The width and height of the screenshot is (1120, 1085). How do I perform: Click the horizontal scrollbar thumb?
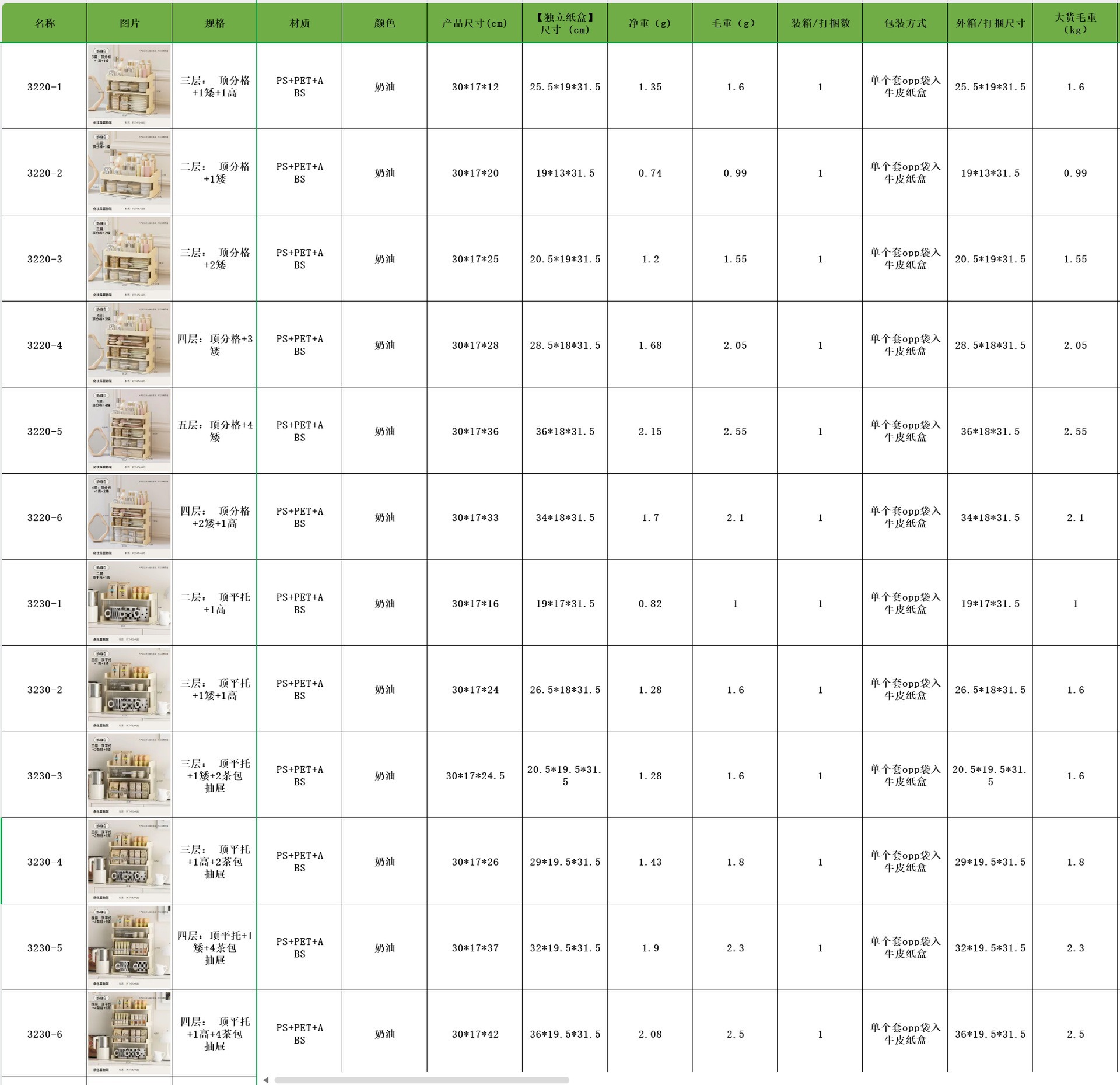(421, 1080)
